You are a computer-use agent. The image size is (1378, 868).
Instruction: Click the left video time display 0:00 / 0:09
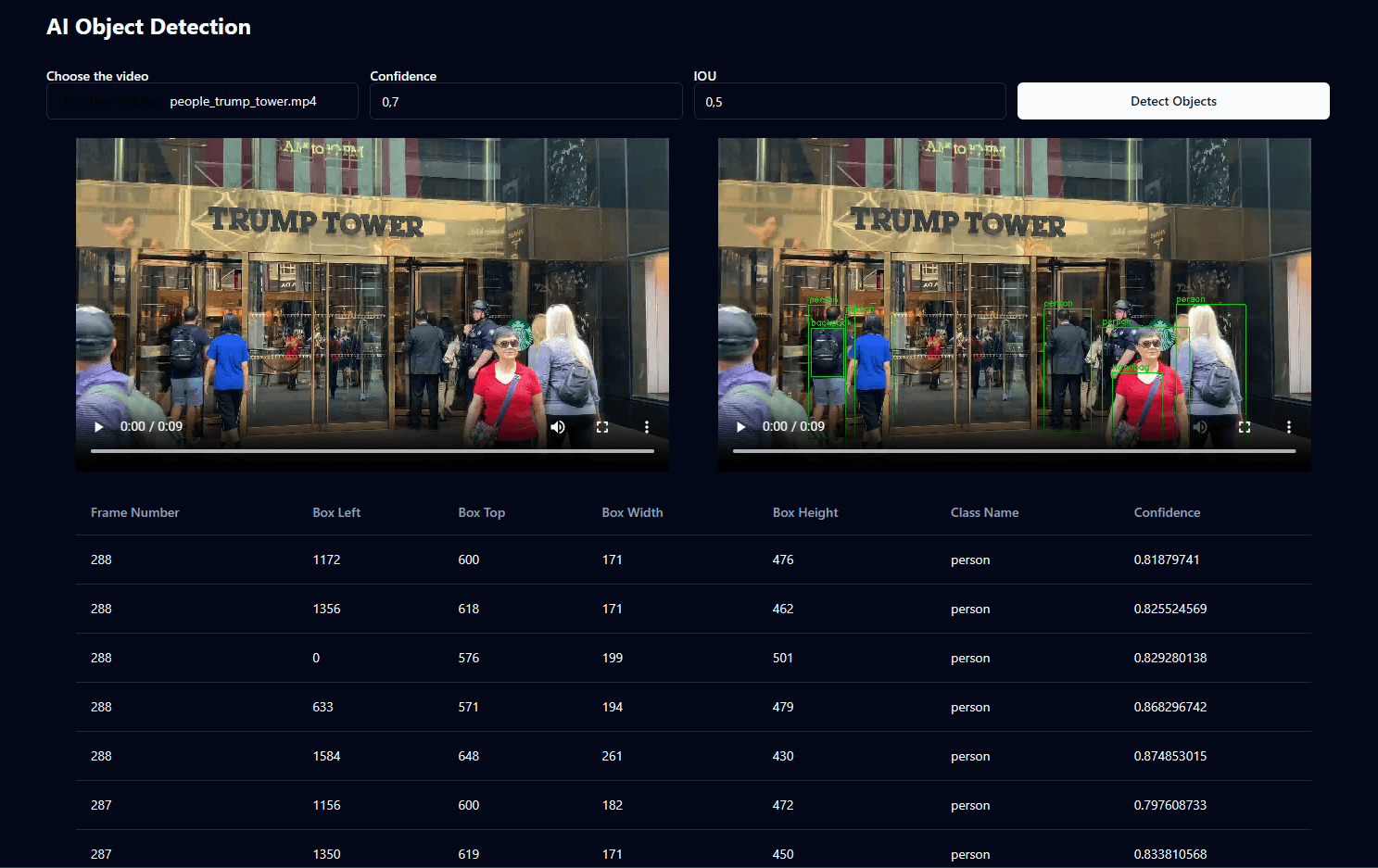click(151, 427)
